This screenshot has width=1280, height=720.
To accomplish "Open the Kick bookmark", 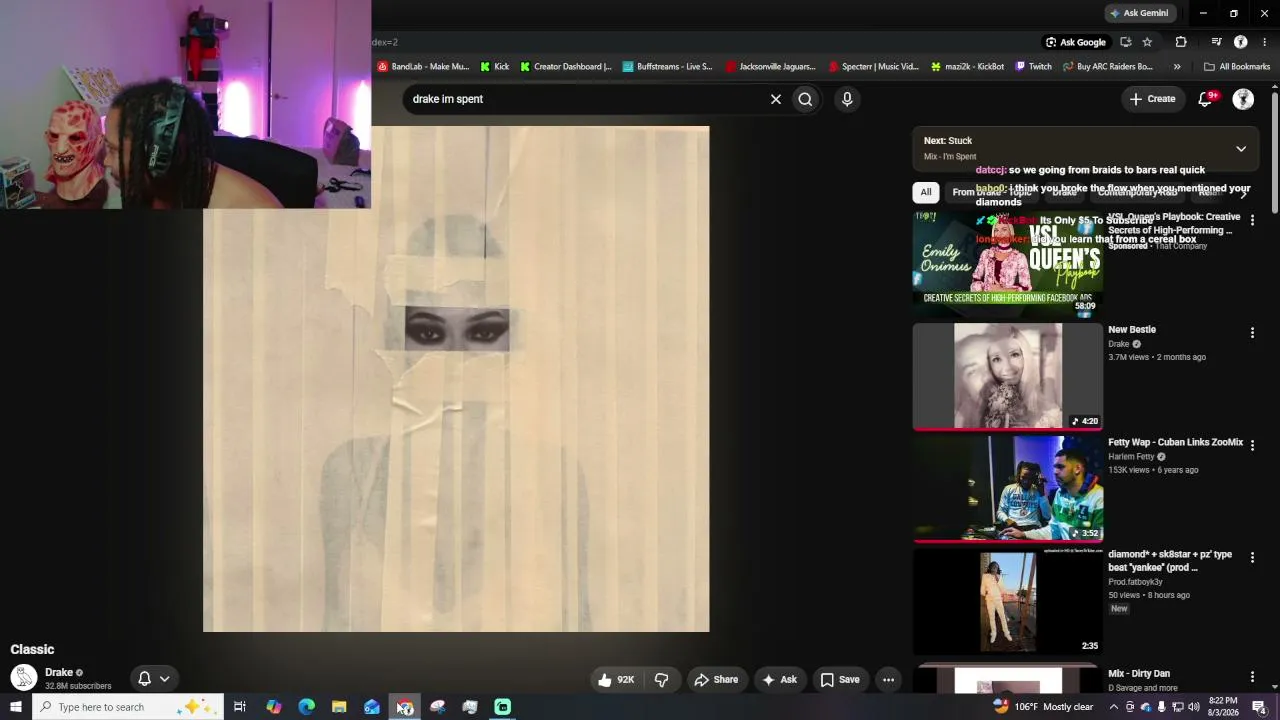I will click(x=495, y=67).
